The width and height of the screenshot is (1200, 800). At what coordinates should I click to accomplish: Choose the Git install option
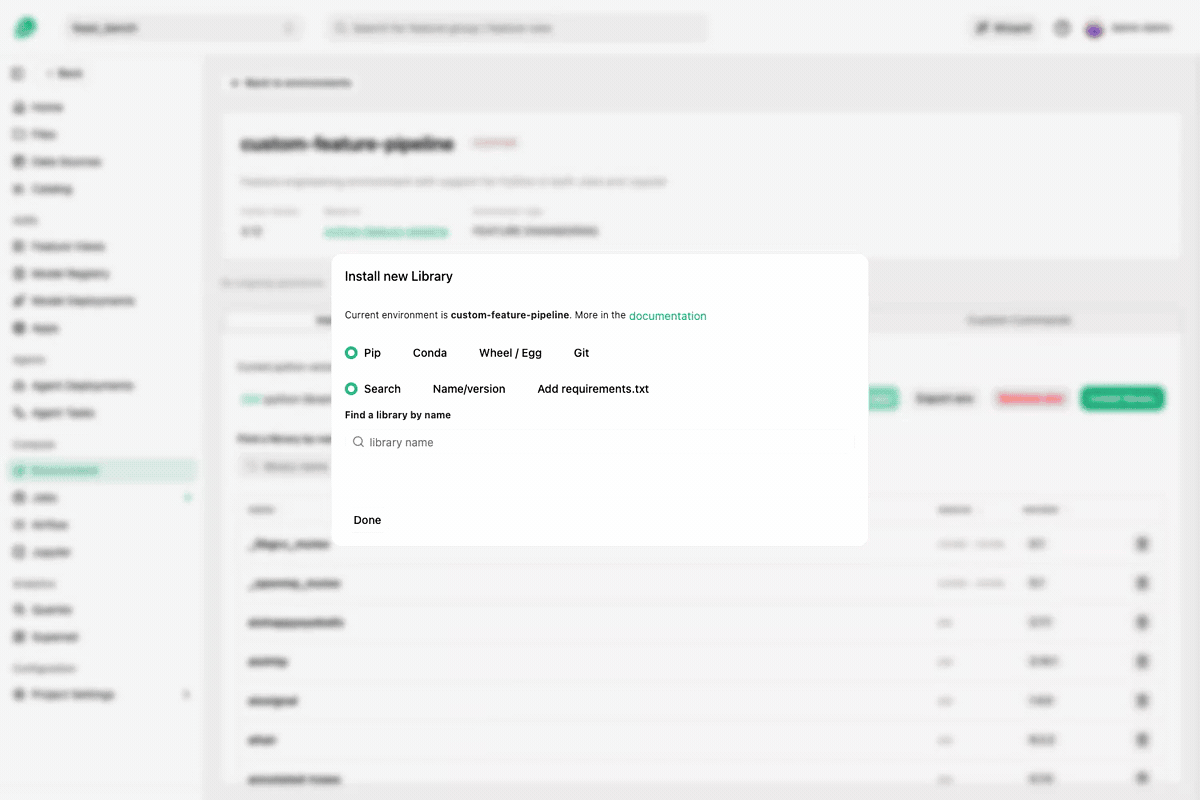coord(581,353)
